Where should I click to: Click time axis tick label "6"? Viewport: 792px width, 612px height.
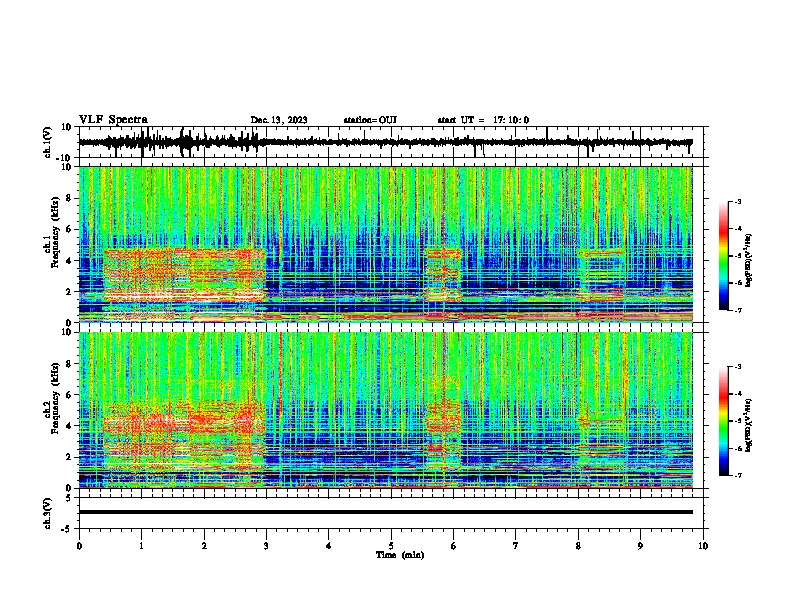click(x=453, y=546)
